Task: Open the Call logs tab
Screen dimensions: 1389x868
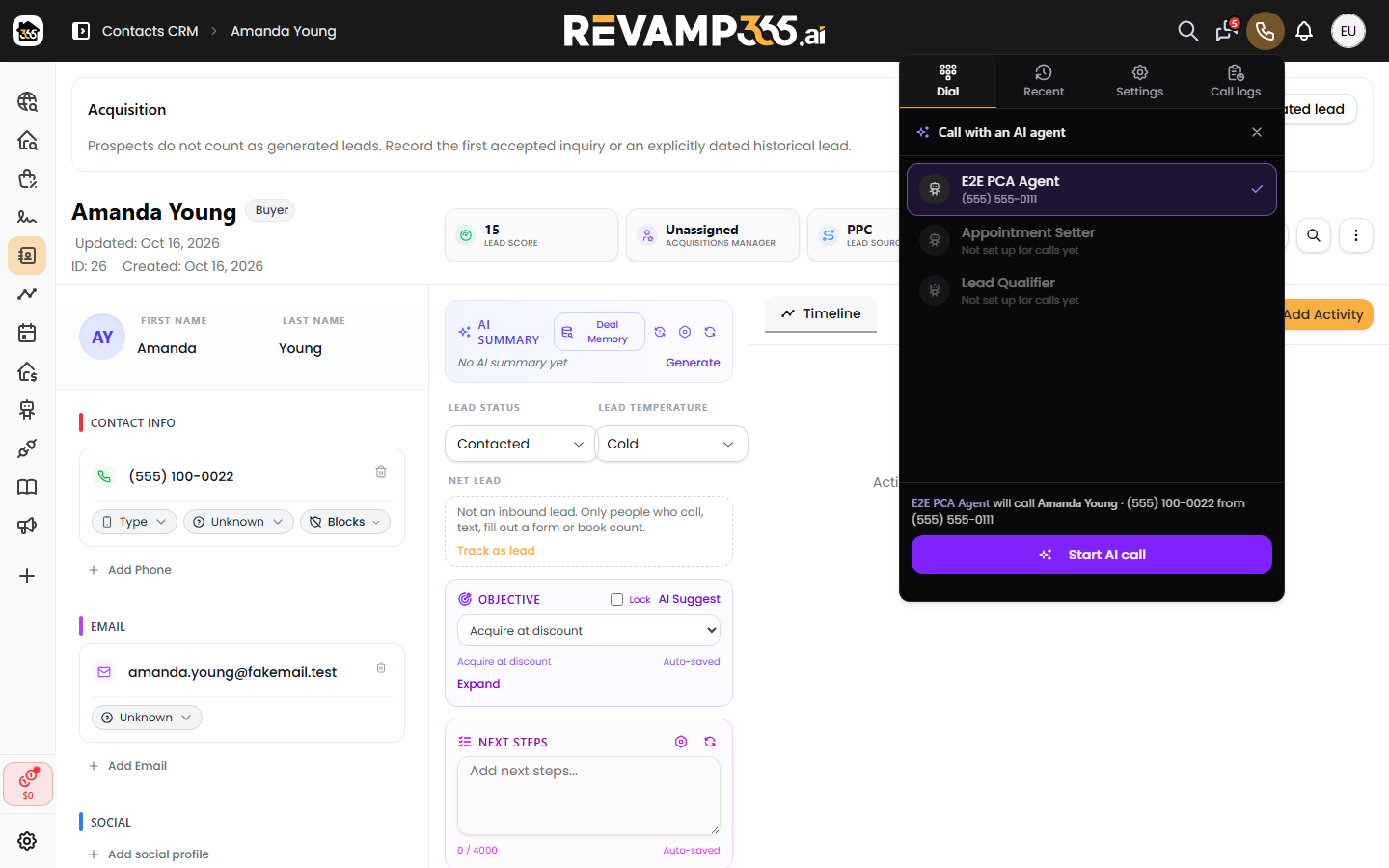Action: point(1236,81)
